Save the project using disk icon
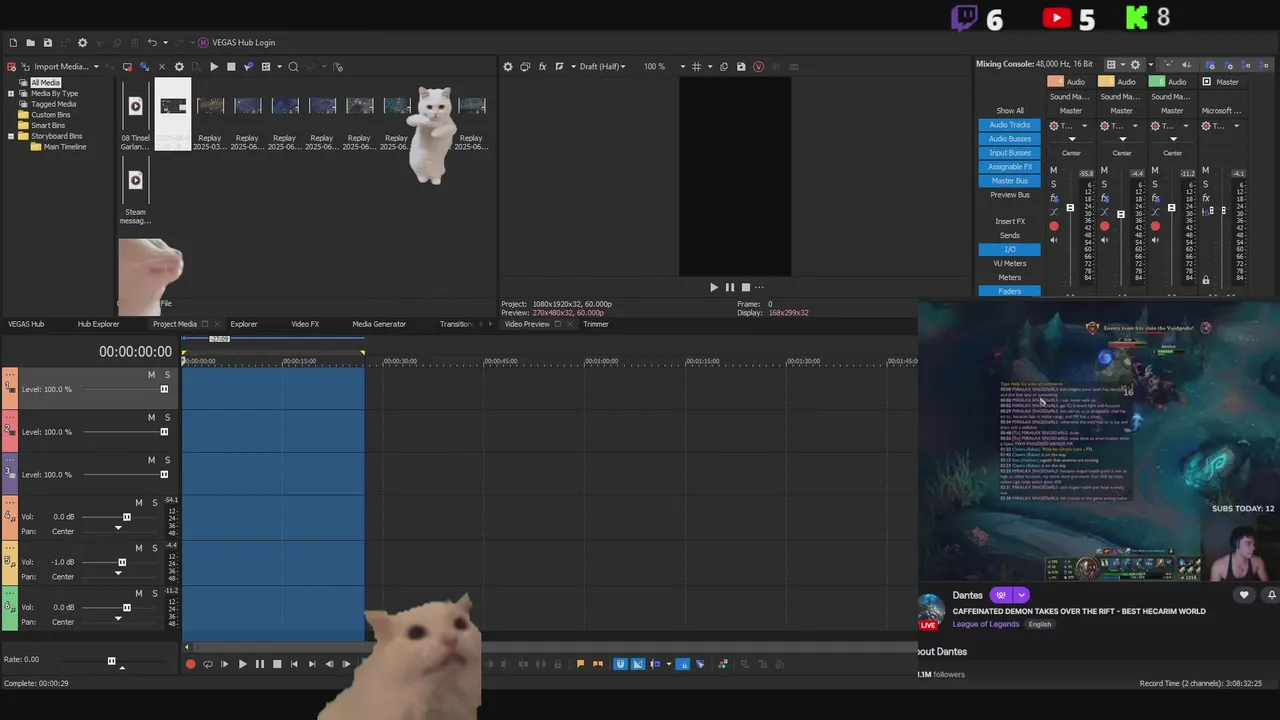This screenshot has height=720, width=1280. pyautogui.click(x=47, y=43)
